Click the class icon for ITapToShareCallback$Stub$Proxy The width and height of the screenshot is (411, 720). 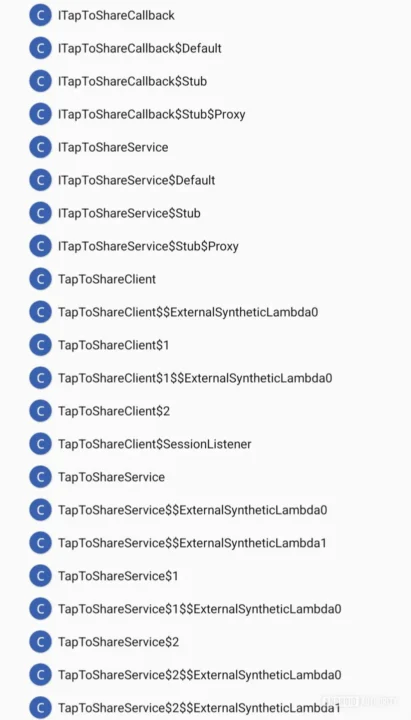point(40,114)
